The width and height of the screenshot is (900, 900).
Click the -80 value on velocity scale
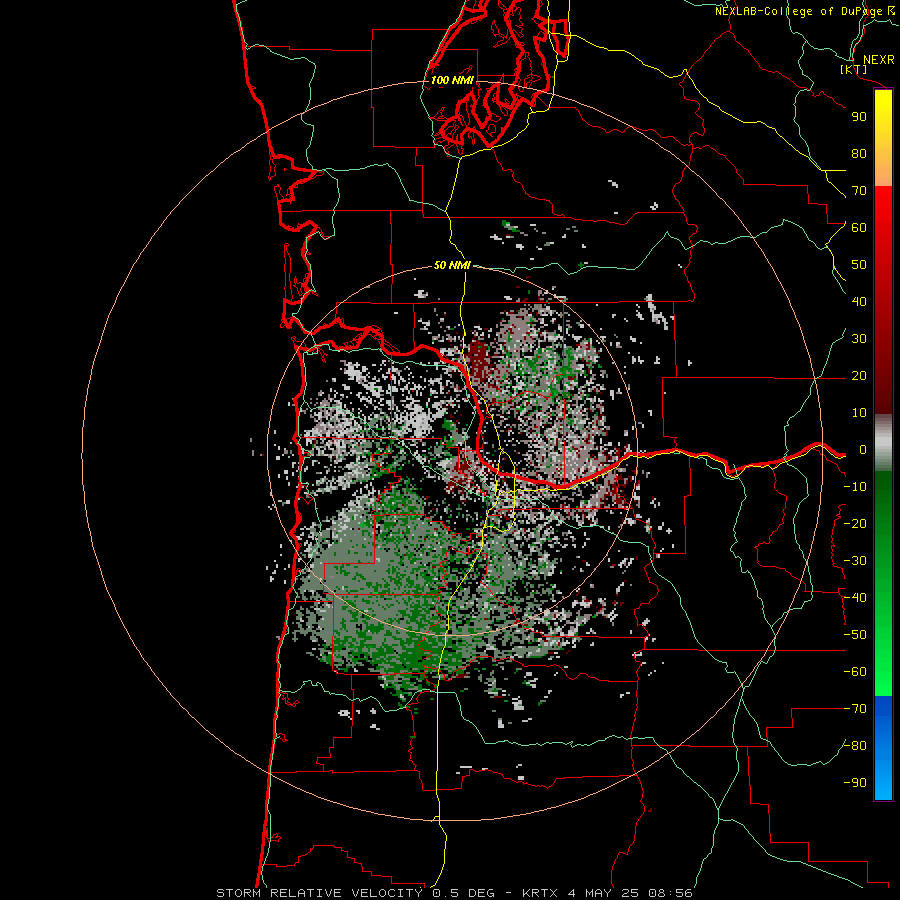point(855,746)
